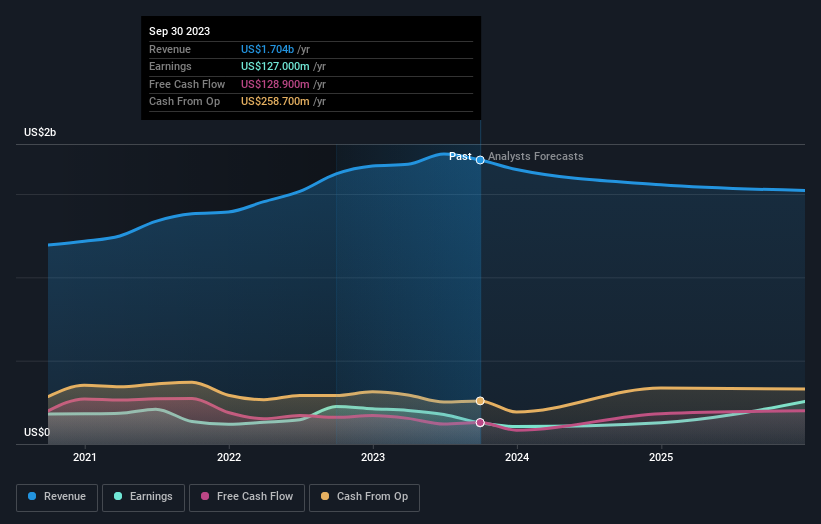Select the Revenue data point marker on chart
Viewport: 821px width, 524px height.
click(480, 160)
